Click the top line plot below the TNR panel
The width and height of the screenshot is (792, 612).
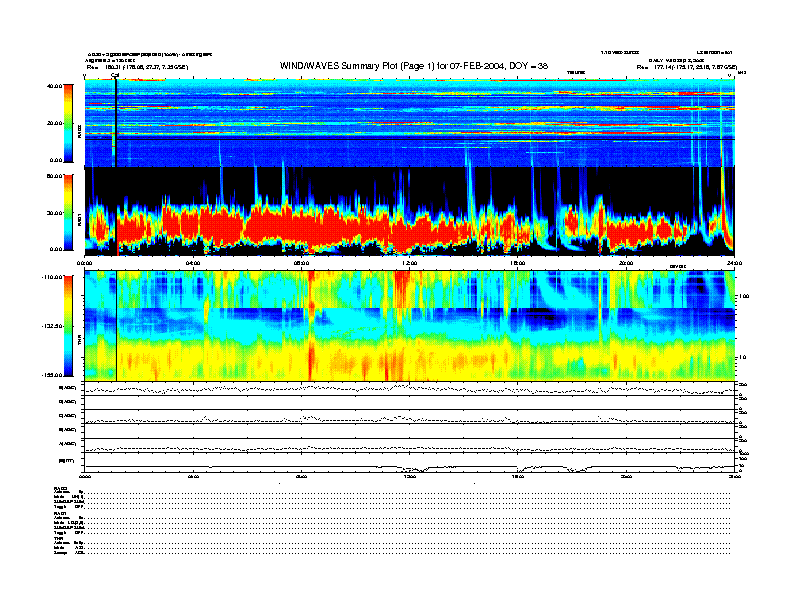point(410,388)
